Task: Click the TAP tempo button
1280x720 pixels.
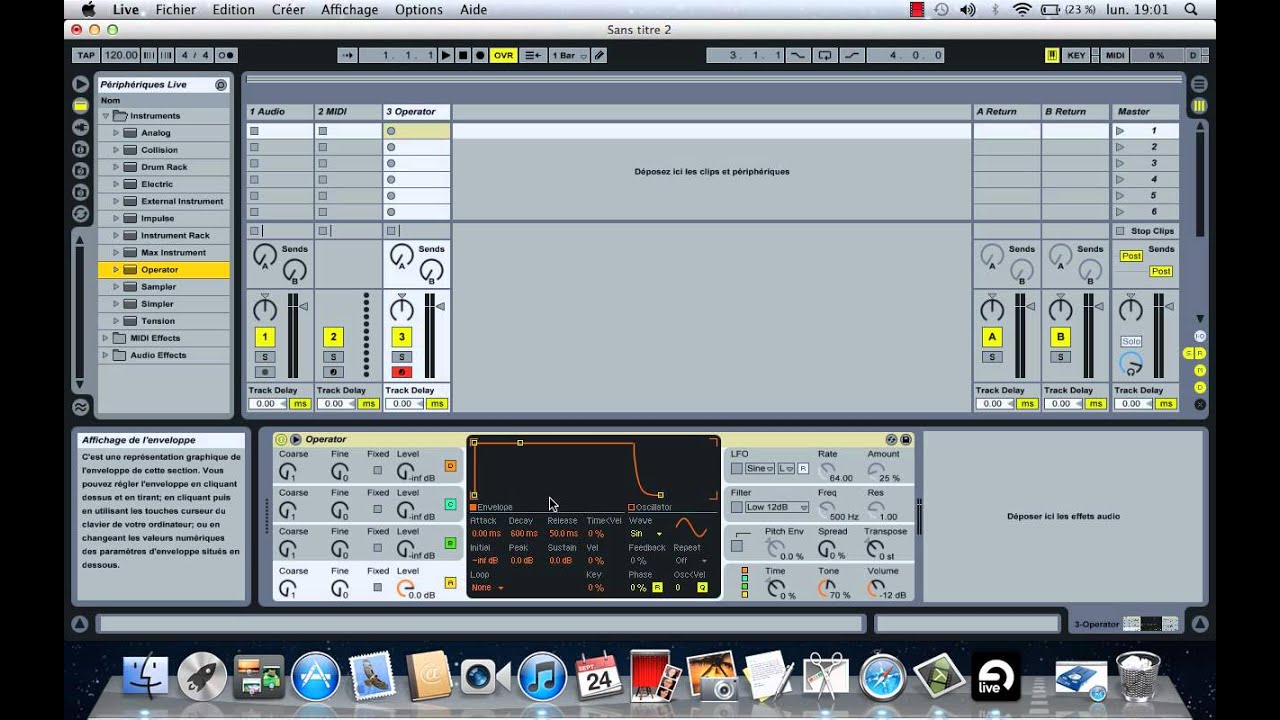Action: [x=86, y=55]
